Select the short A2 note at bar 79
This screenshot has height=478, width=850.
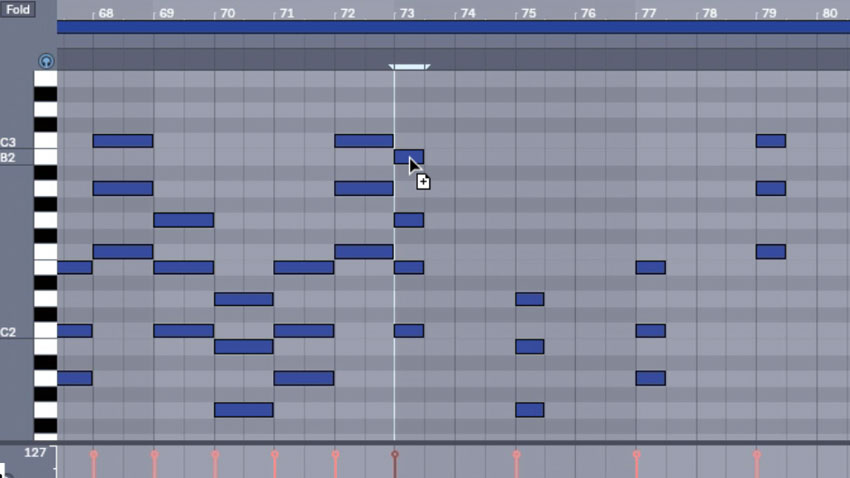771,189
